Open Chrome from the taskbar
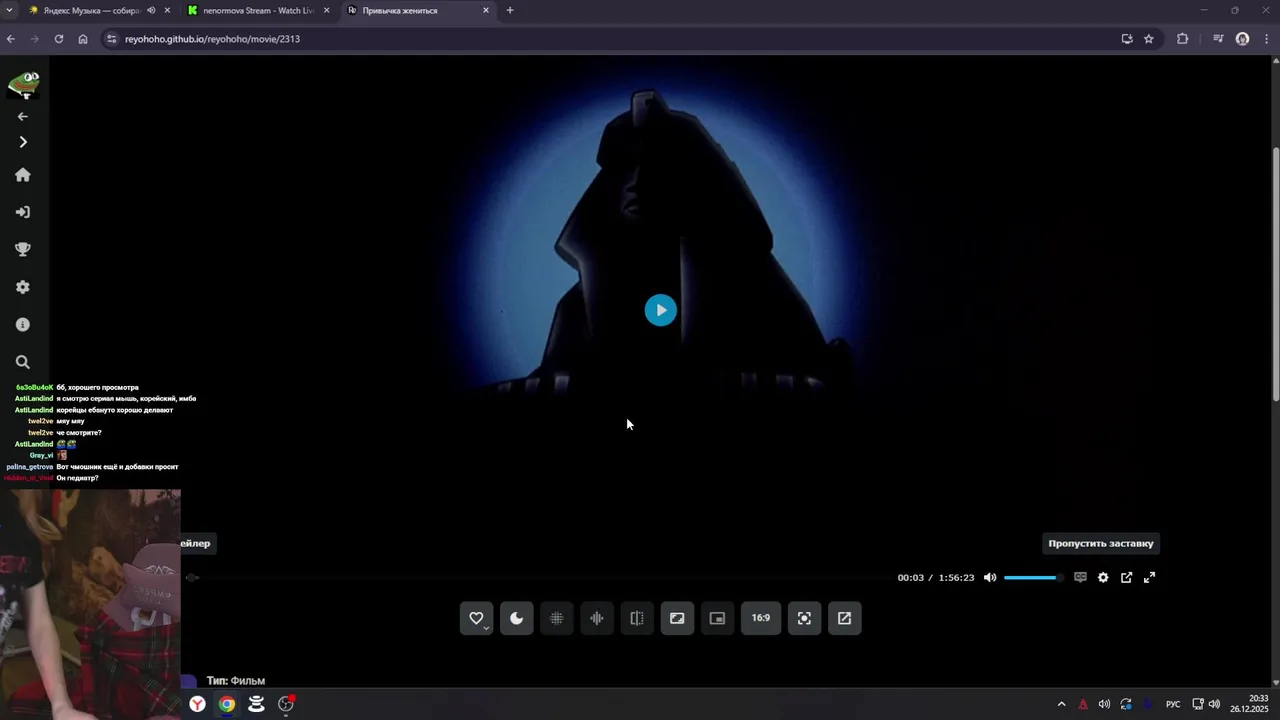 tap(227, 704)
